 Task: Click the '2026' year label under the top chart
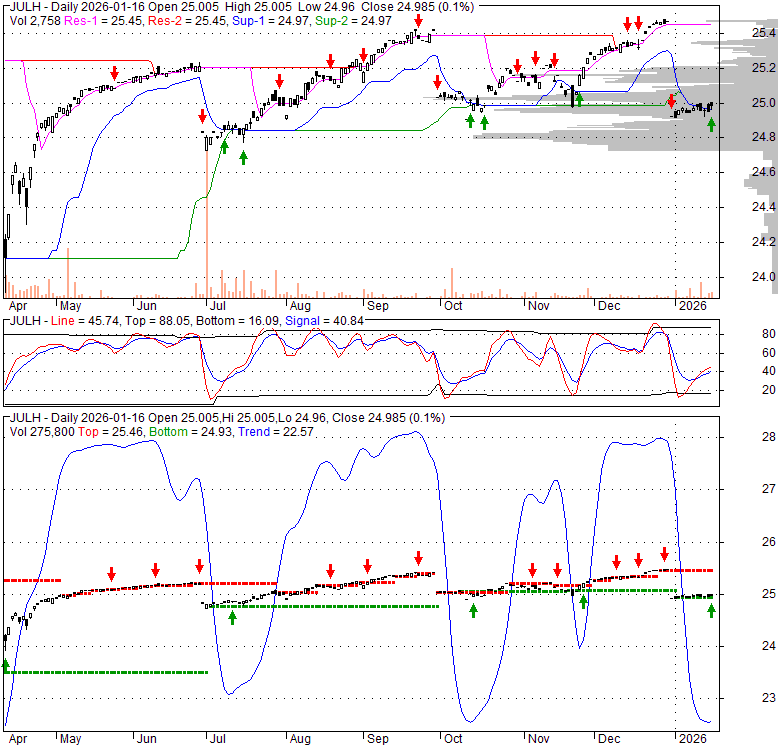point(692,305)
